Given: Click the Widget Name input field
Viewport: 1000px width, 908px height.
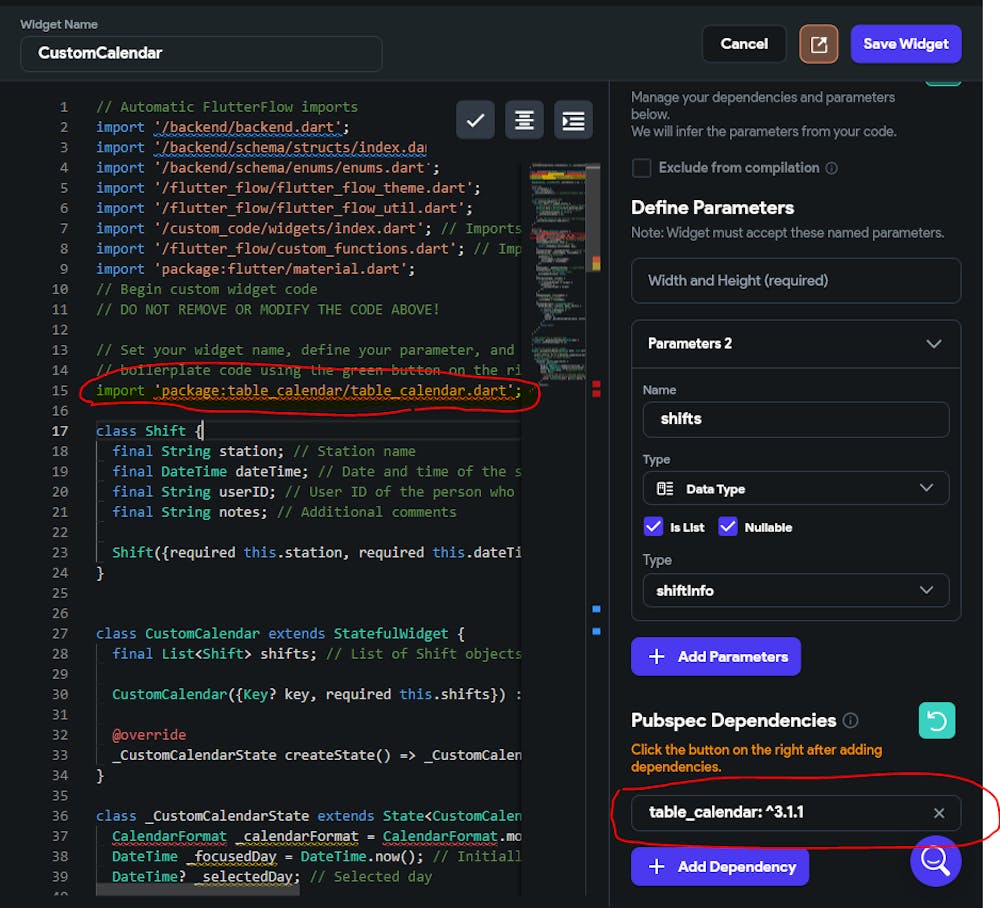Looking at the screenshot, I should coord(201,54).
